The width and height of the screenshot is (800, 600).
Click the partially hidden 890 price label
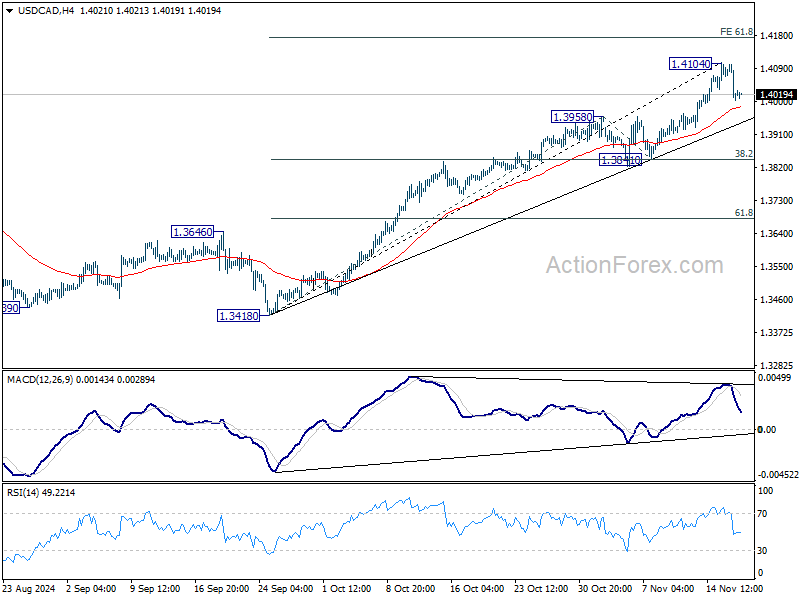pyautogui.click(x=10, y=308)
